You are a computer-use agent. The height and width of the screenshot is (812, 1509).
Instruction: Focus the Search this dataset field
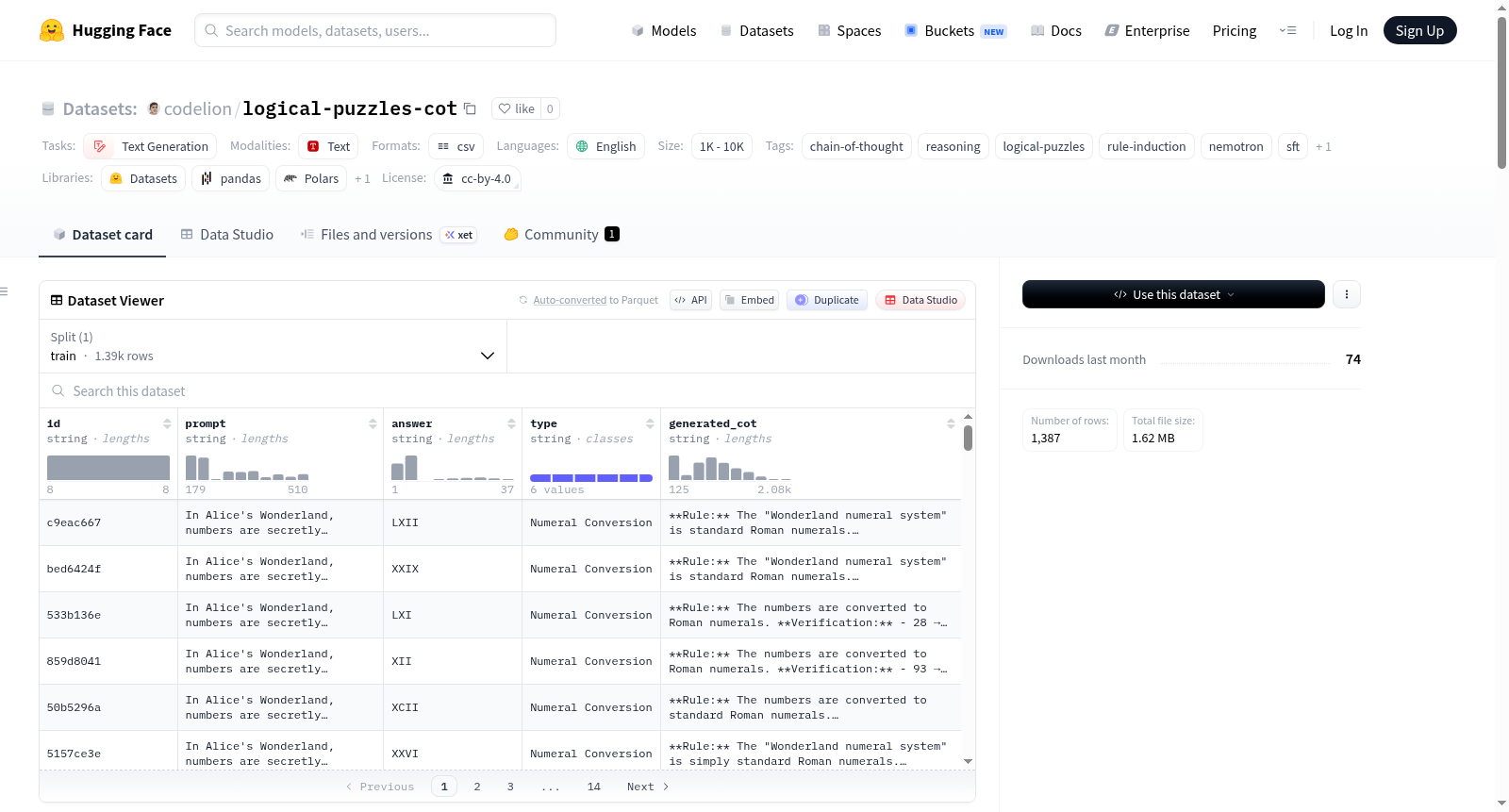507,390
